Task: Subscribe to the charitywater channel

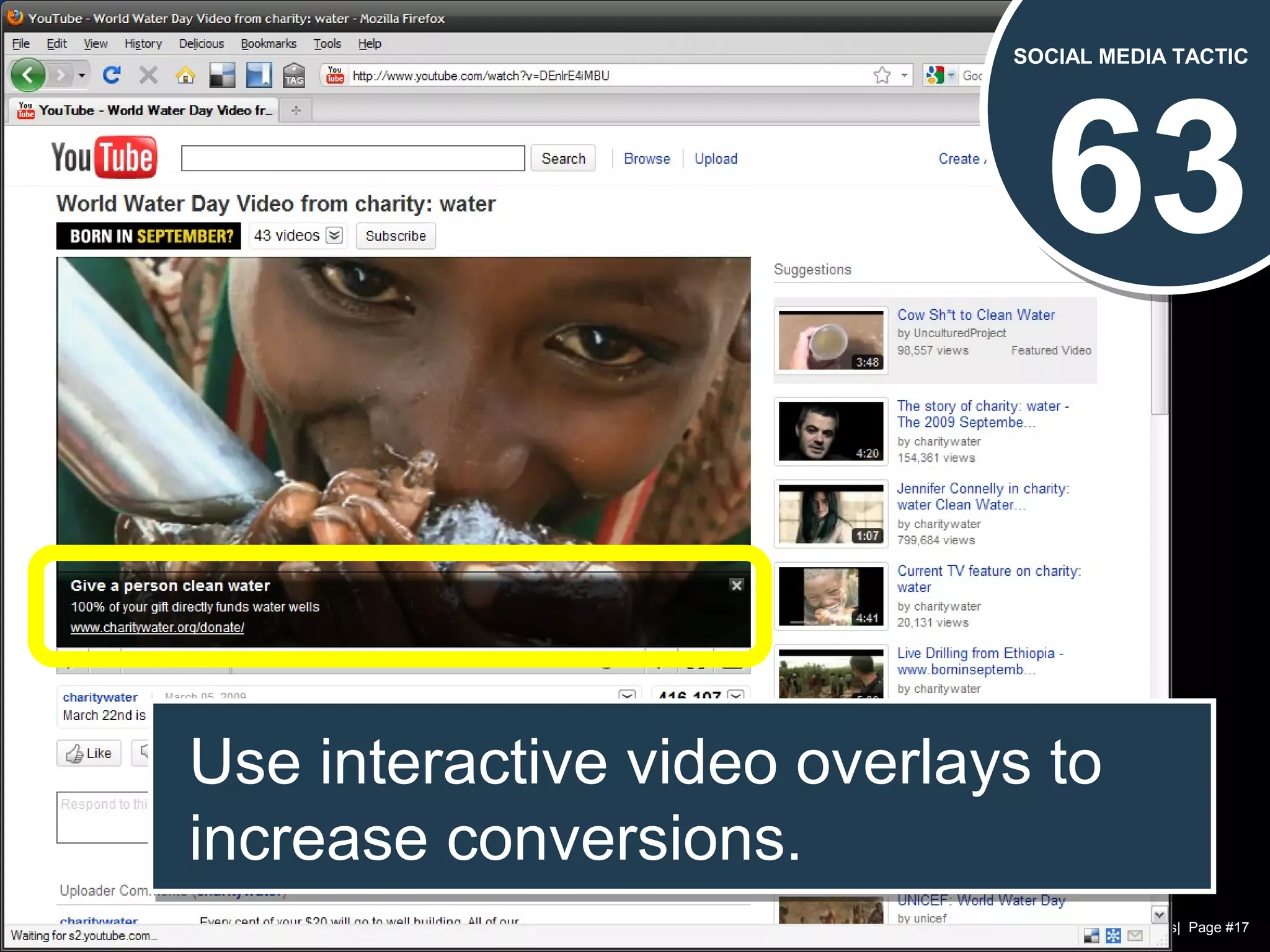Action: click(x=396, y=236)
